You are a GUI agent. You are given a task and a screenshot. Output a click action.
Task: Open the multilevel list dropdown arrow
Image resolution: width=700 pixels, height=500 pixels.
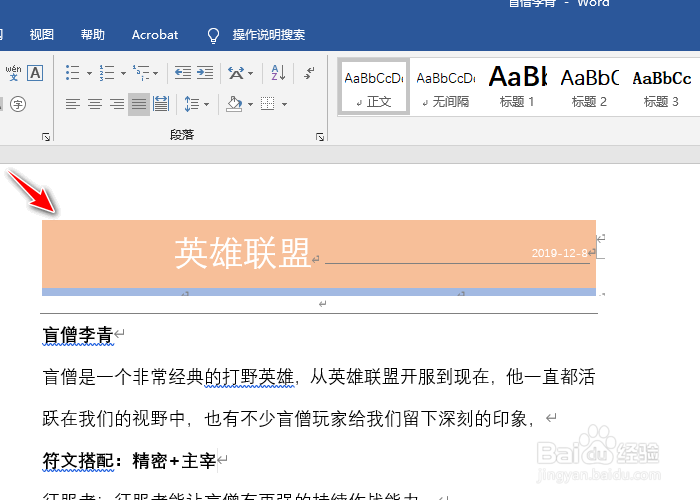tap(156, 73)
